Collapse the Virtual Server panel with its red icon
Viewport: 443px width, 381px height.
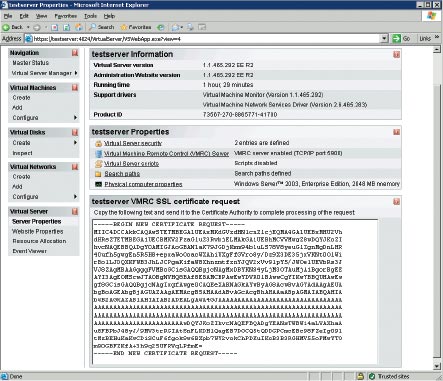pos(75,211)
